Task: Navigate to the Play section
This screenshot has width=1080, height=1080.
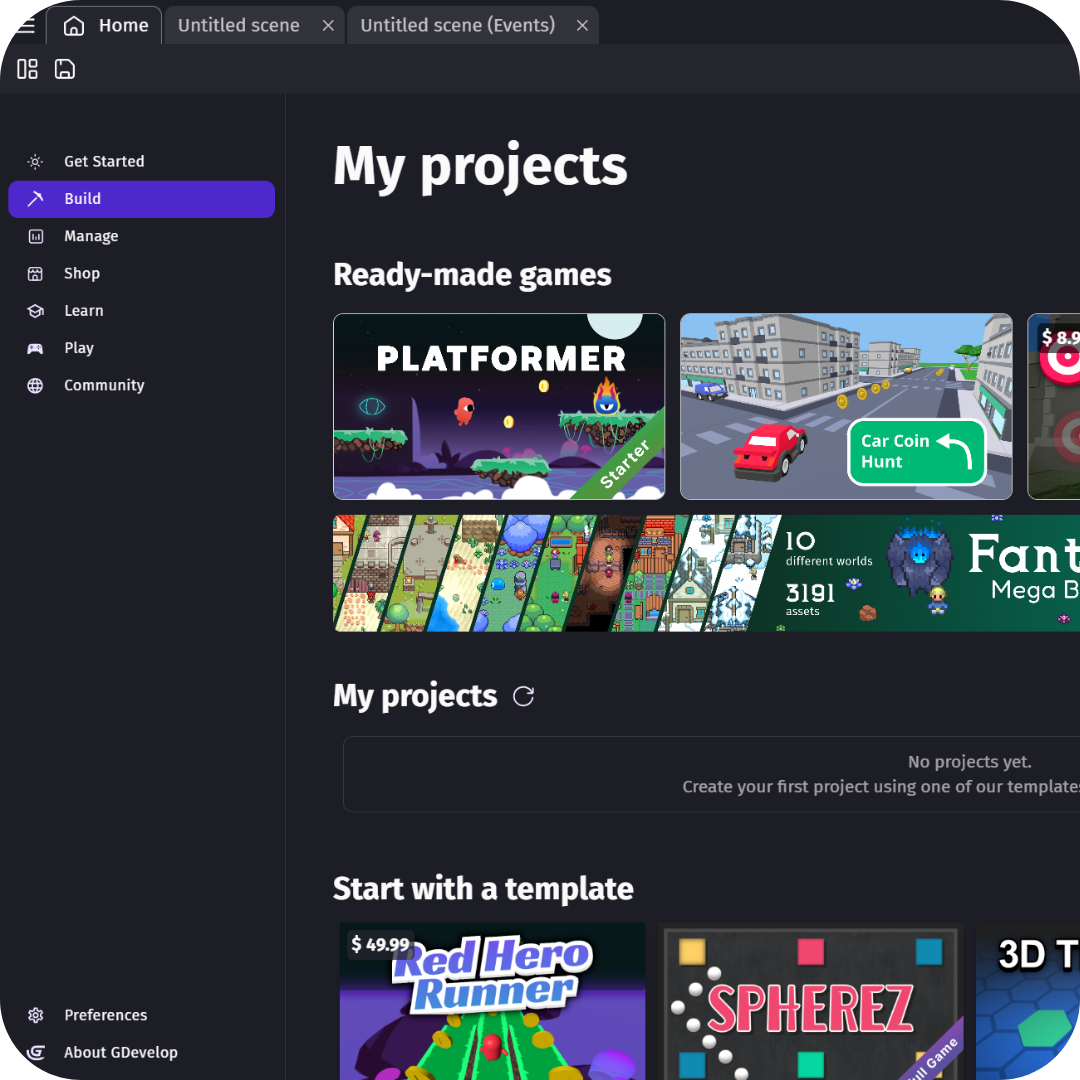Action: [79, 348]
